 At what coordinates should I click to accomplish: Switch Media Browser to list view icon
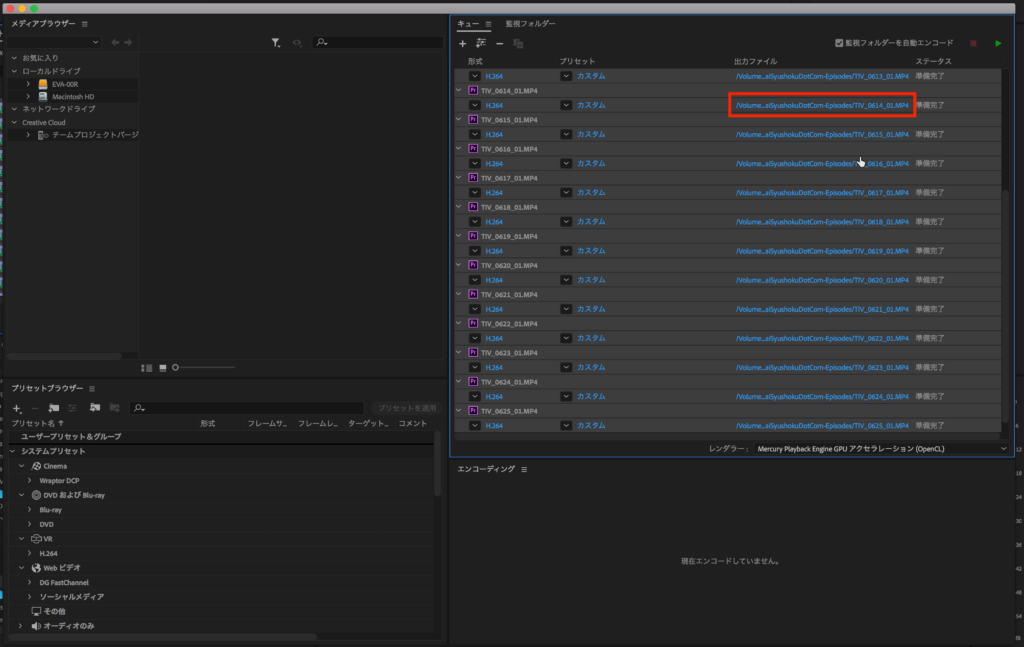click(x=147, y=368)
